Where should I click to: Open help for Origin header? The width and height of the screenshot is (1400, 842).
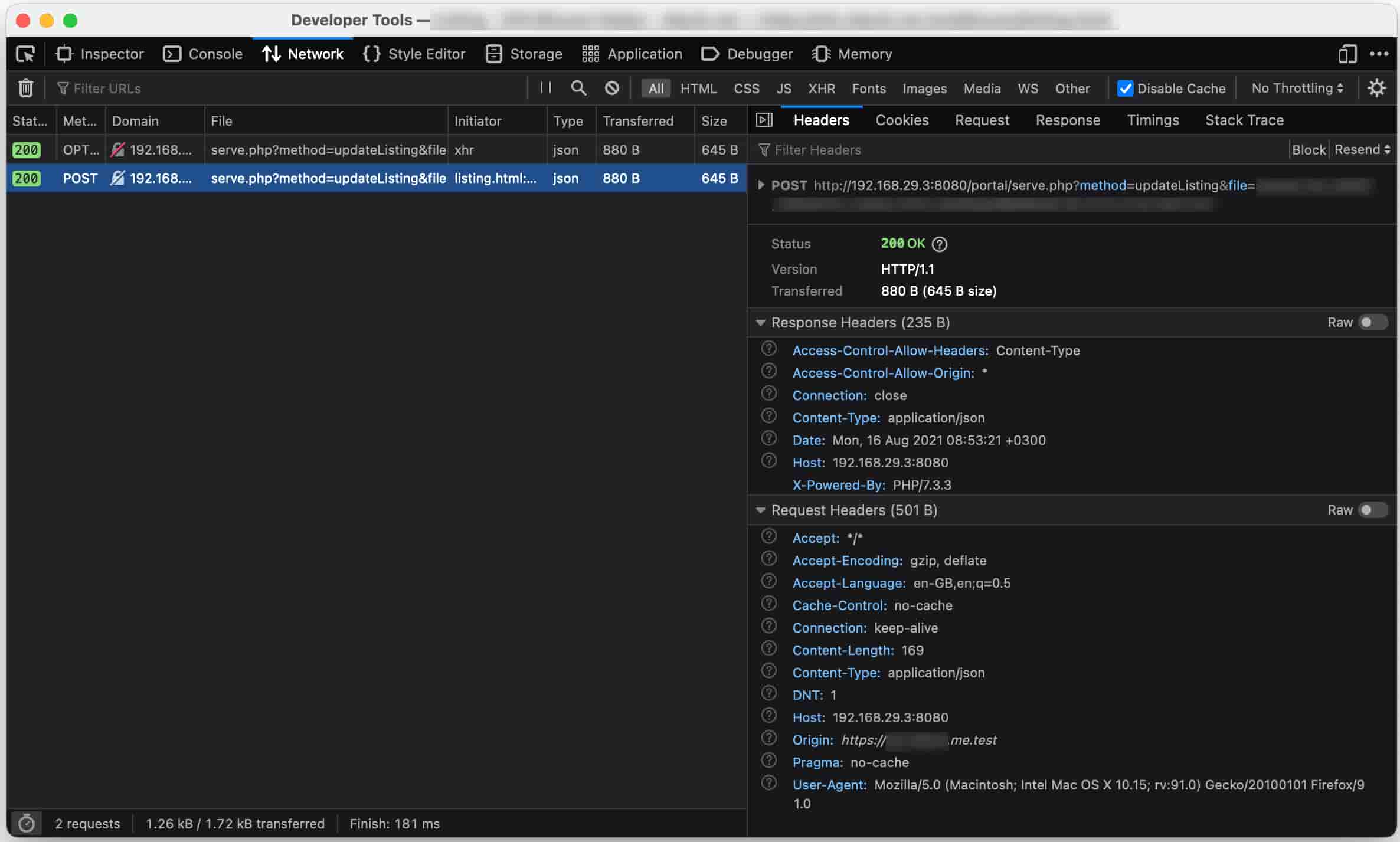[x=768, y=738]
